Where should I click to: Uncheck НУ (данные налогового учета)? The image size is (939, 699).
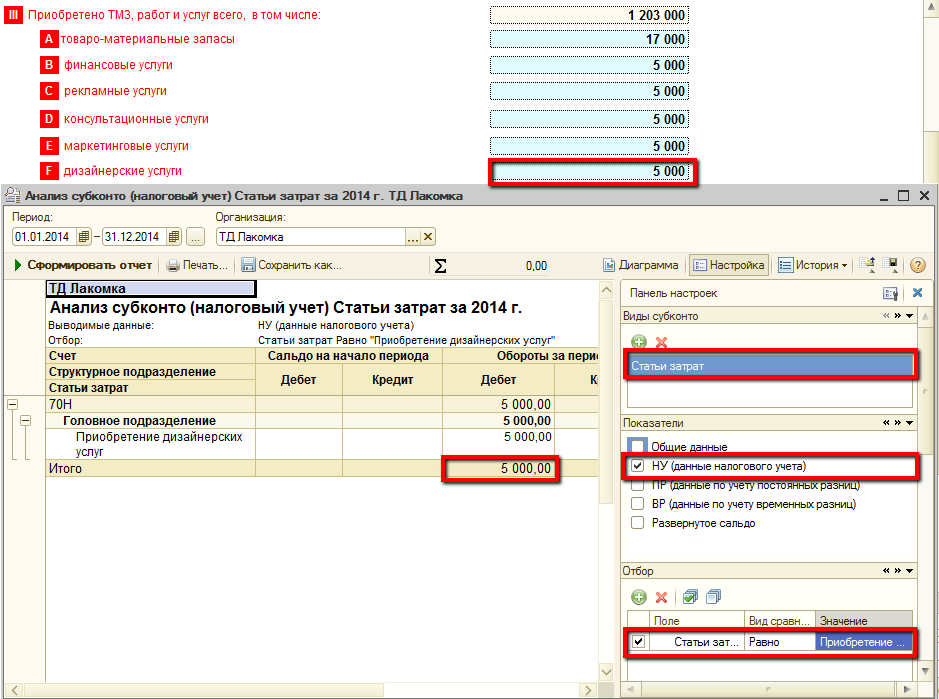coord(637,466)
